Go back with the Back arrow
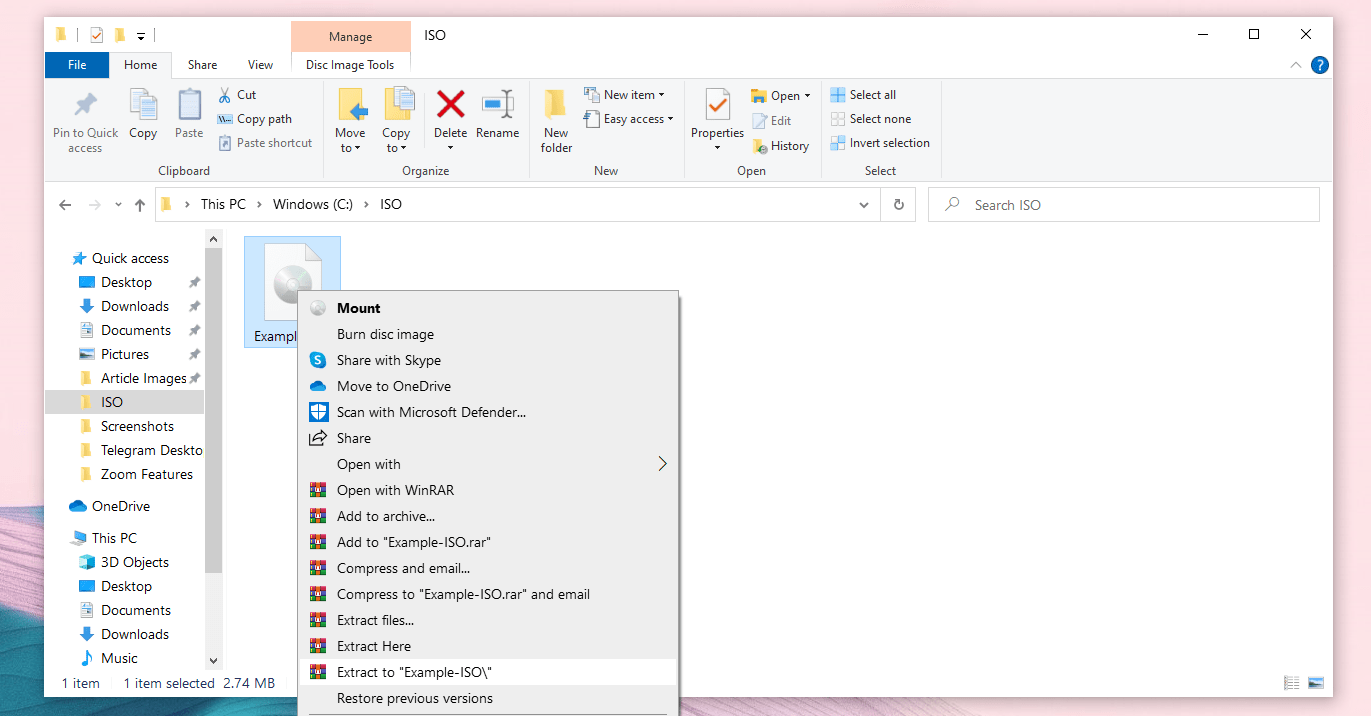The width and height of the screenshot is (1371, 716). [x=65, y=205]
